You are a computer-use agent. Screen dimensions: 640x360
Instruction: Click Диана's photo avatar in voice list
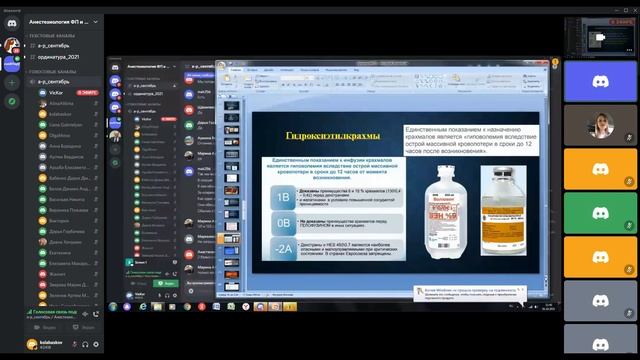[x=42, y=242]
